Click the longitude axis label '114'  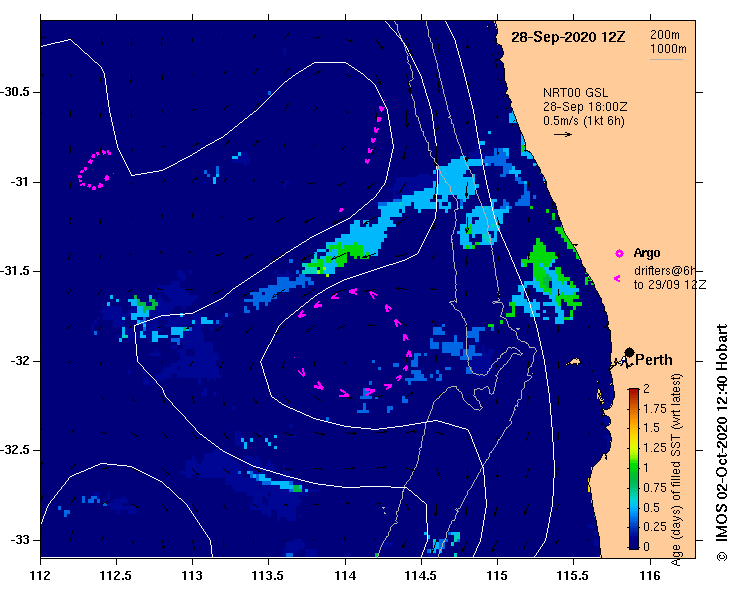point(345,576)
